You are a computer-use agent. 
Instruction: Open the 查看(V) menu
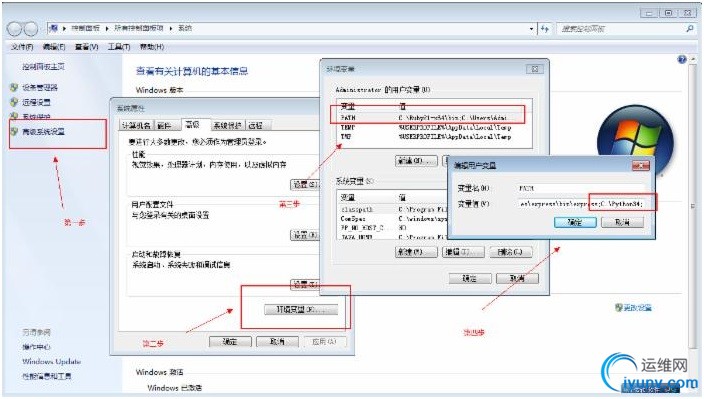tap(87, 47)
